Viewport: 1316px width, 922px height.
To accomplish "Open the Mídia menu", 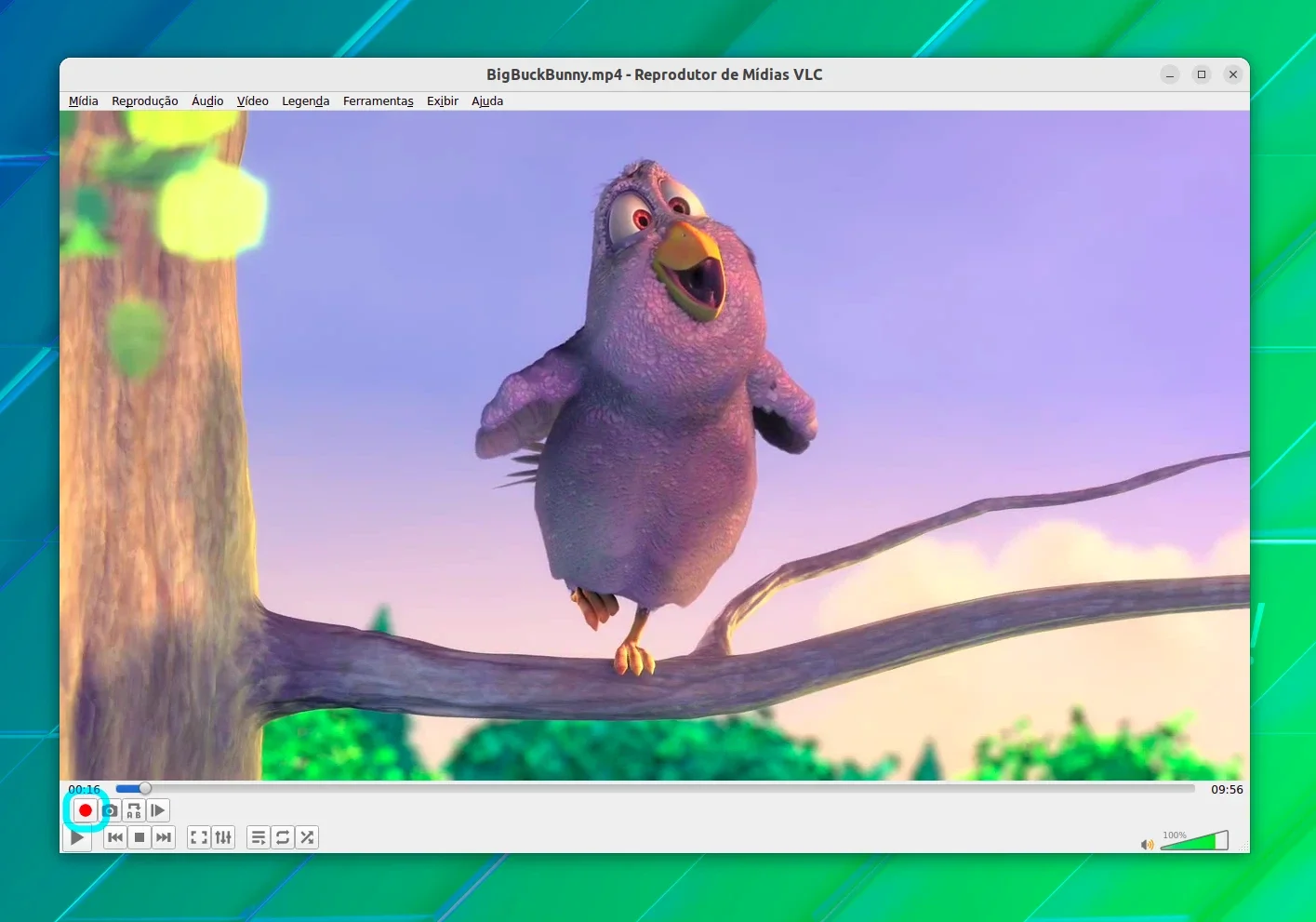I will (x=84, y=100).
